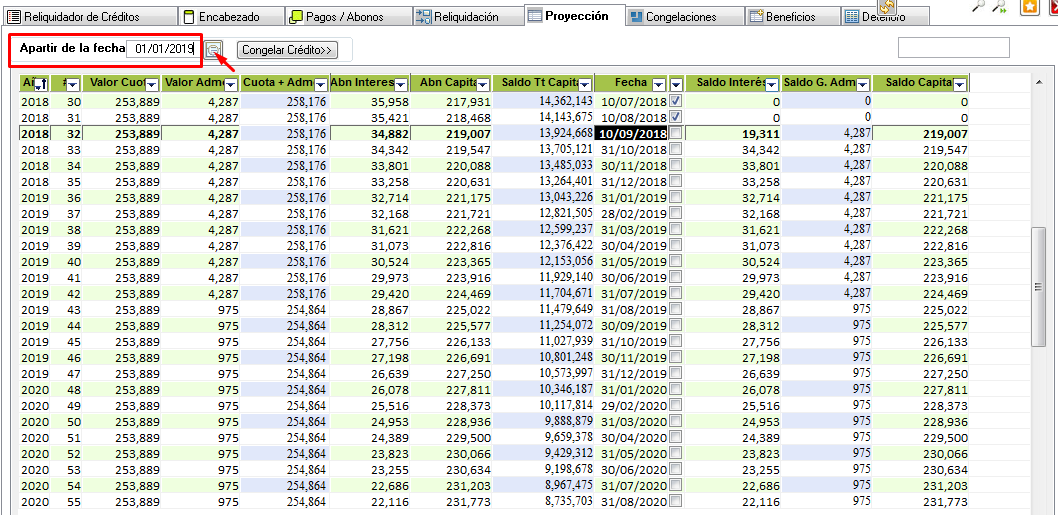Uncheck the checkbox for row 10/07/2018
The height and width of the screenshot is (515, 1058).
point(676,102)
